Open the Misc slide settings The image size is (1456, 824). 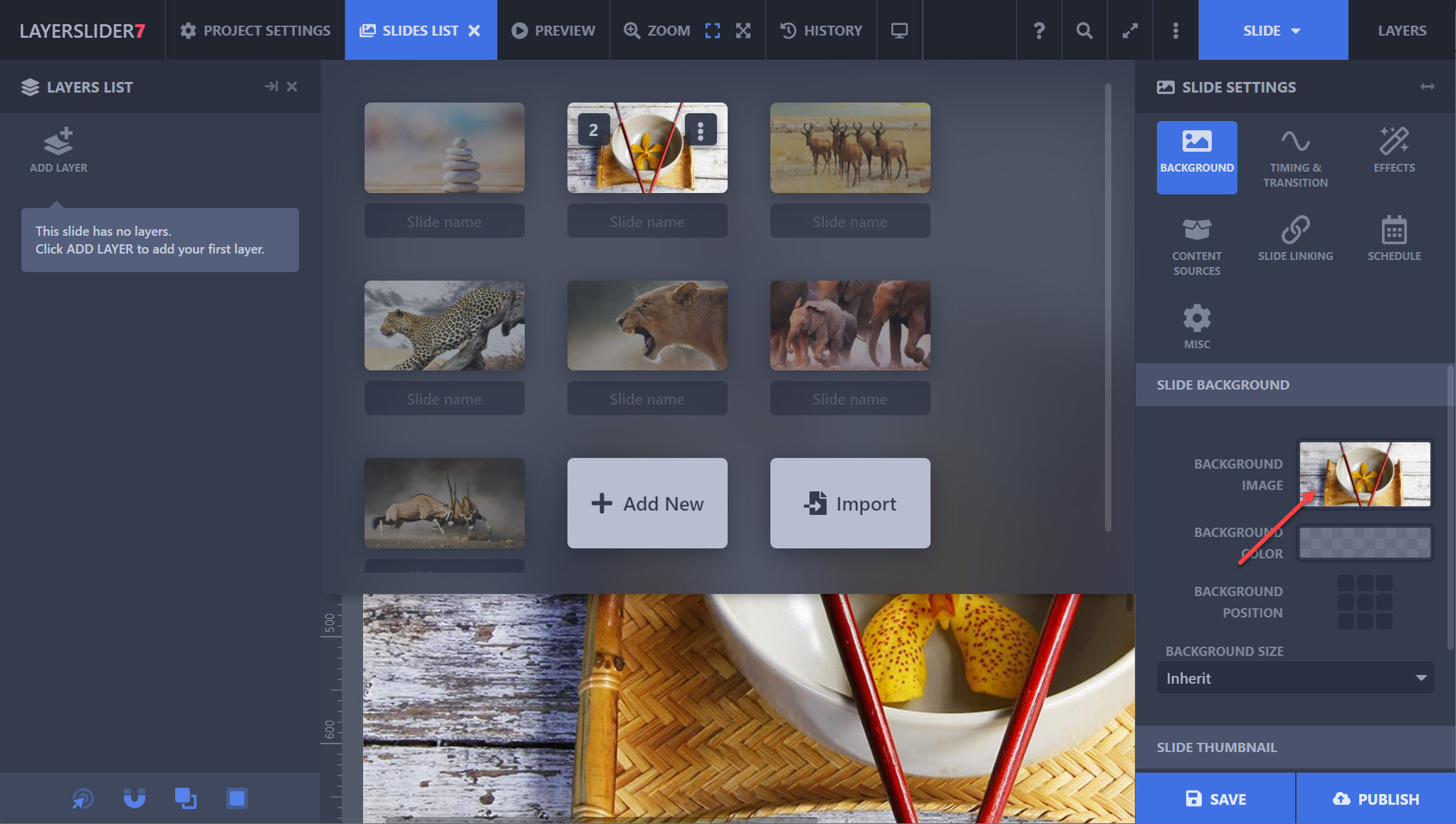pos(1196,326)
